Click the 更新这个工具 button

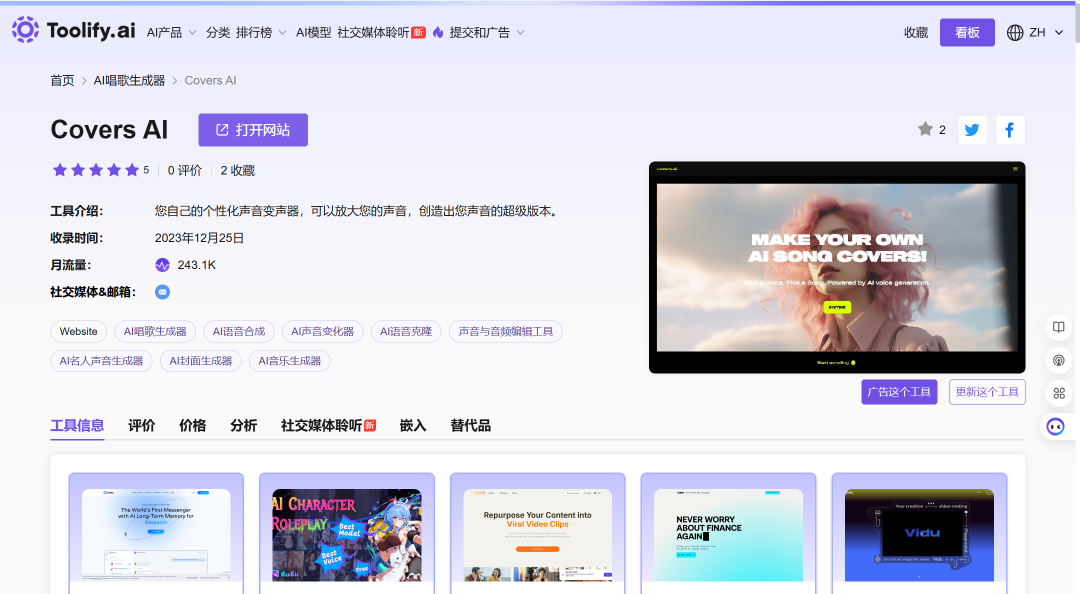click(x=987, y=392)
